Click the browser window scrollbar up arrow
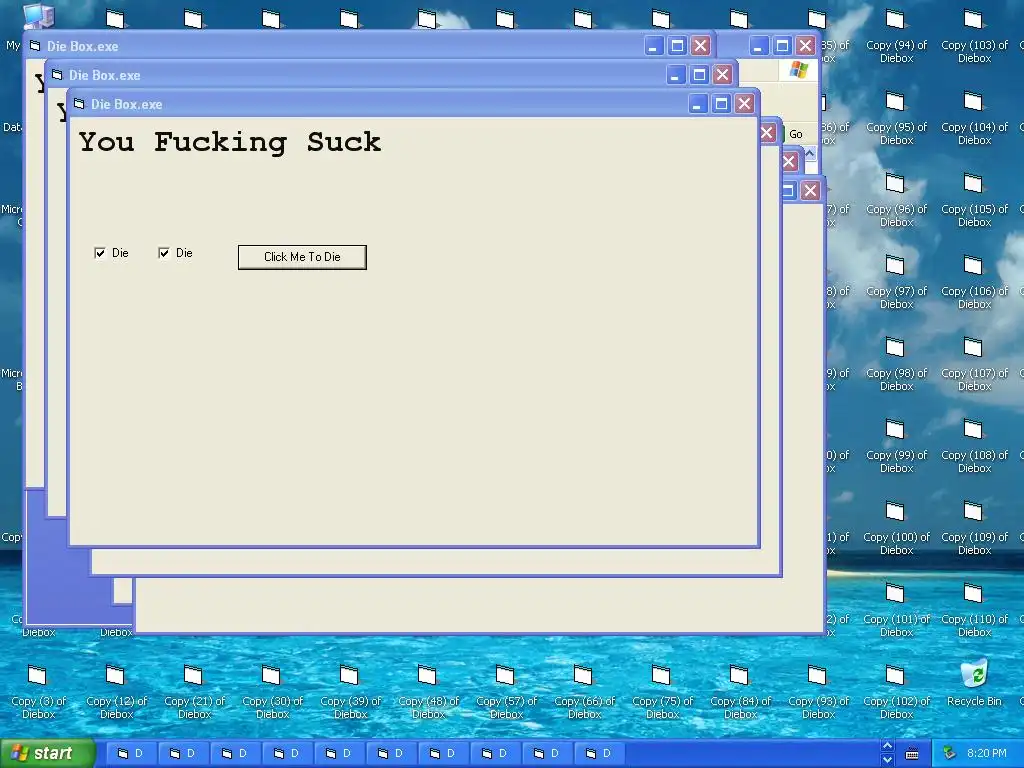1024x768 pixels. pyautogui.click(x=810, y=153)
